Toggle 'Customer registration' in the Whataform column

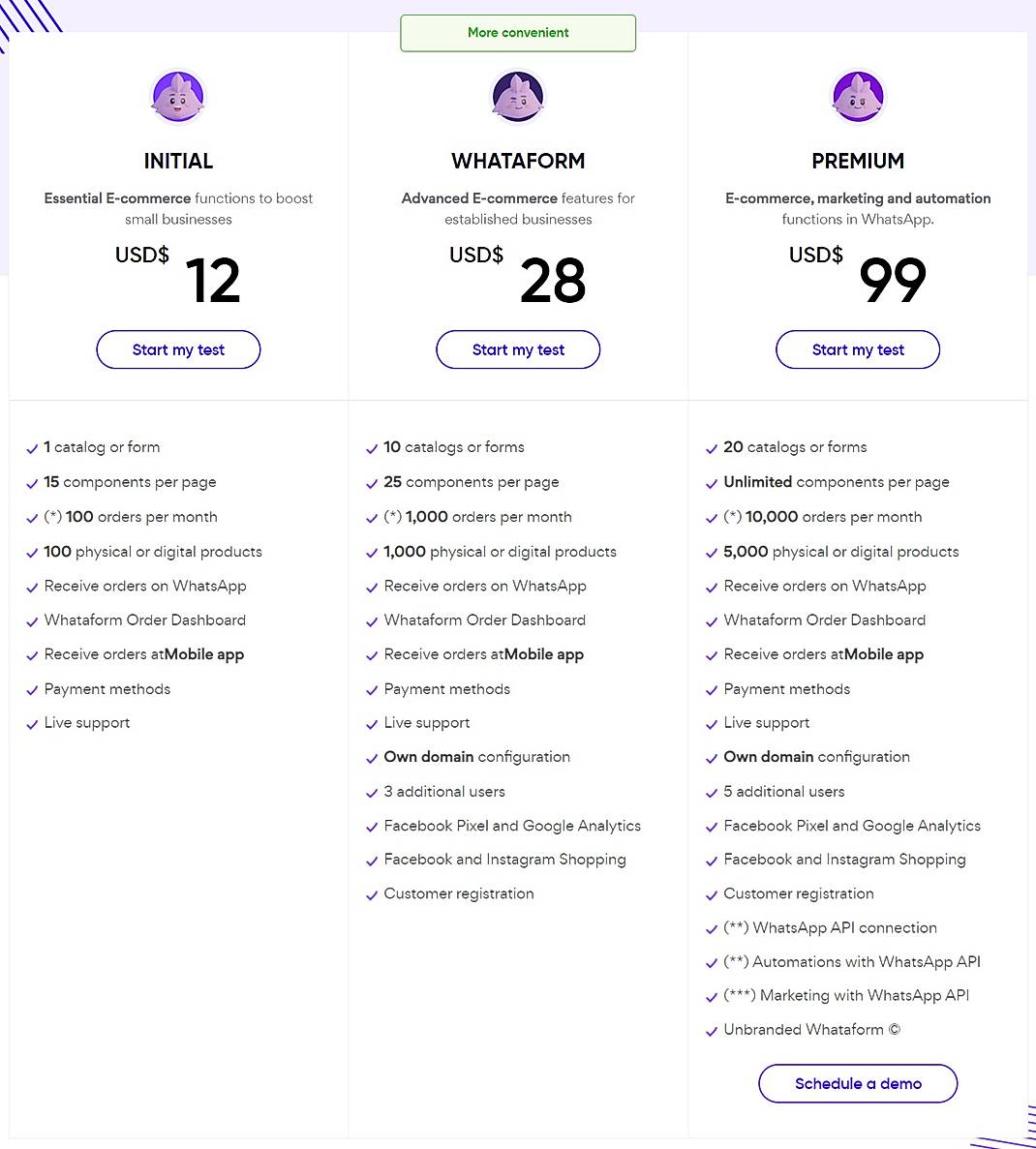458,894
